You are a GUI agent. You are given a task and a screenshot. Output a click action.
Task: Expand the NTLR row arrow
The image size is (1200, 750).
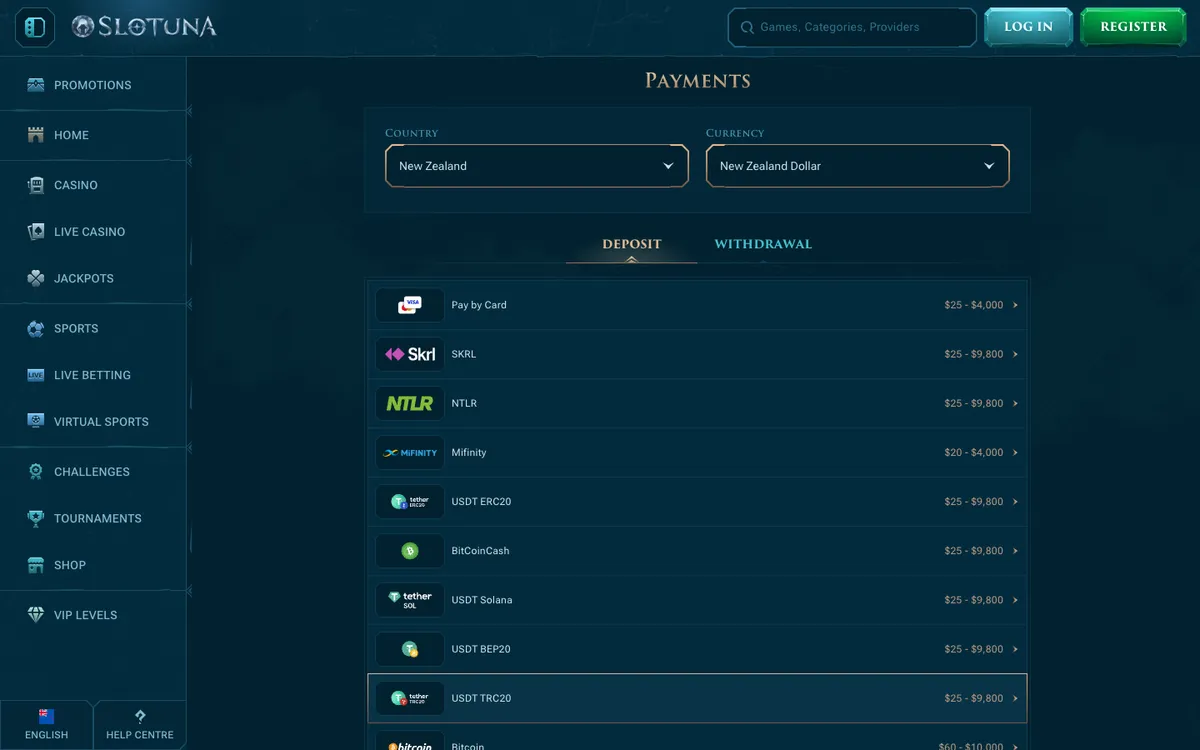click(x=1015, y=403)
